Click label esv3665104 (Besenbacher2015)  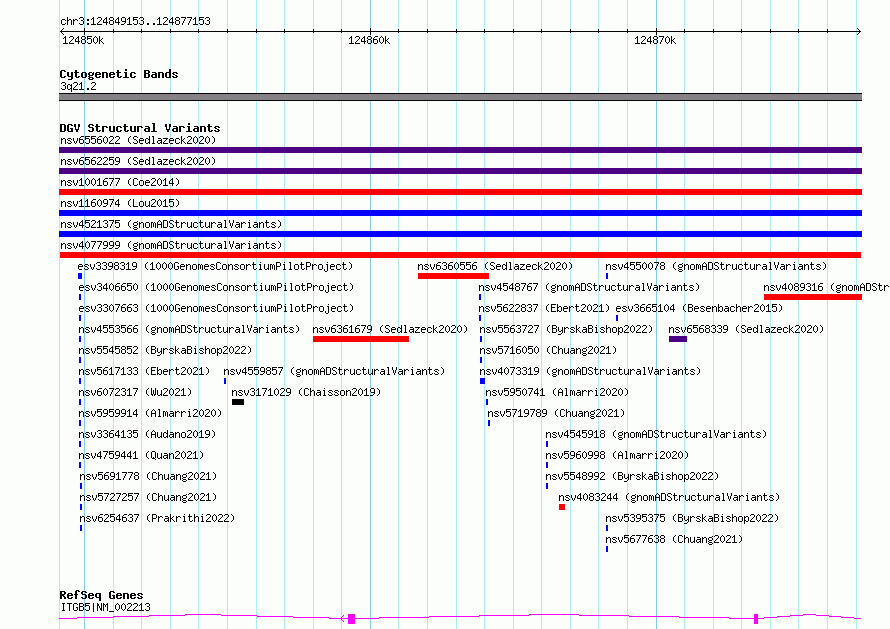click(x=699, y=308)
